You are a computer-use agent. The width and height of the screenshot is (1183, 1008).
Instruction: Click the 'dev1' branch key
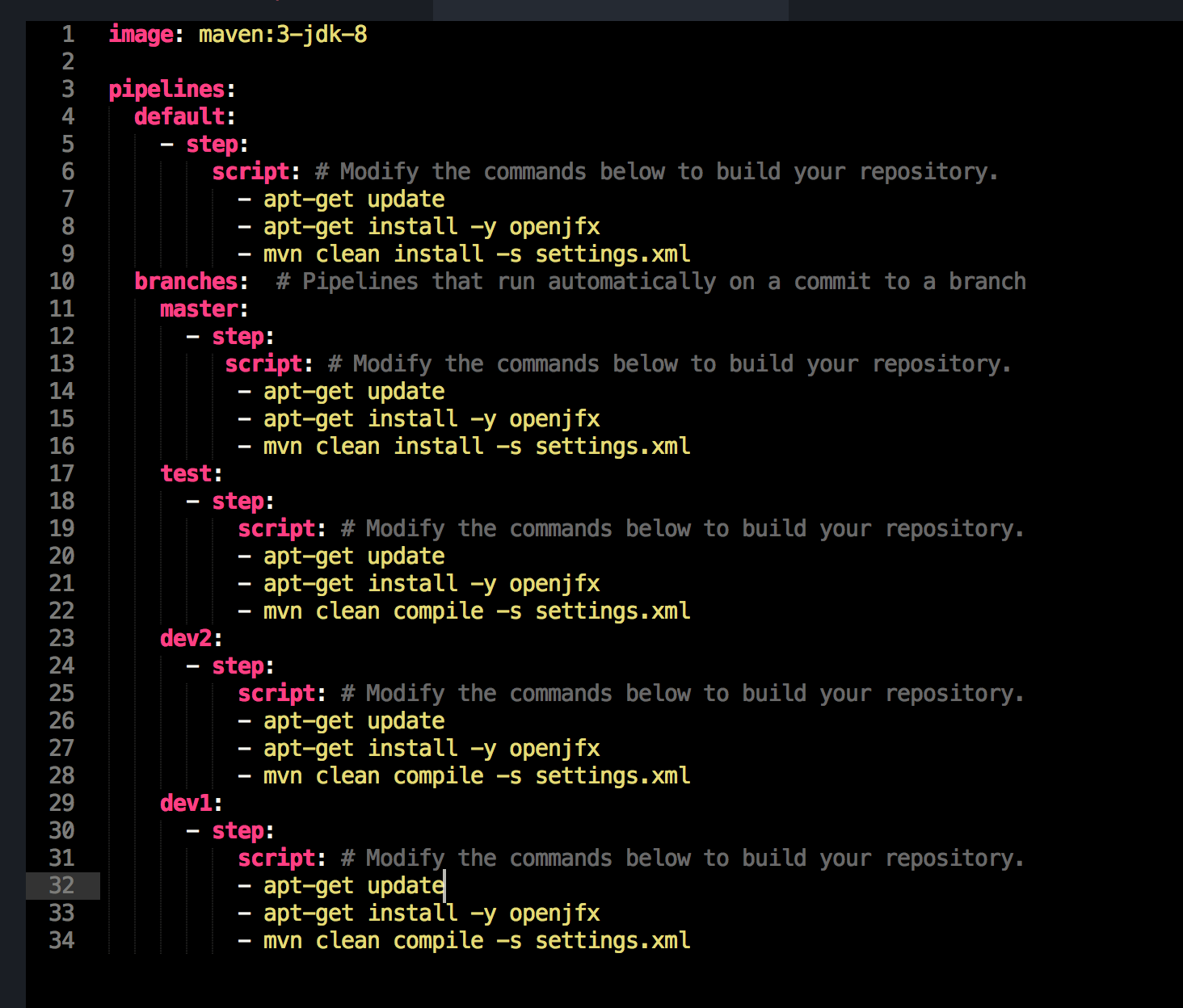186,804
